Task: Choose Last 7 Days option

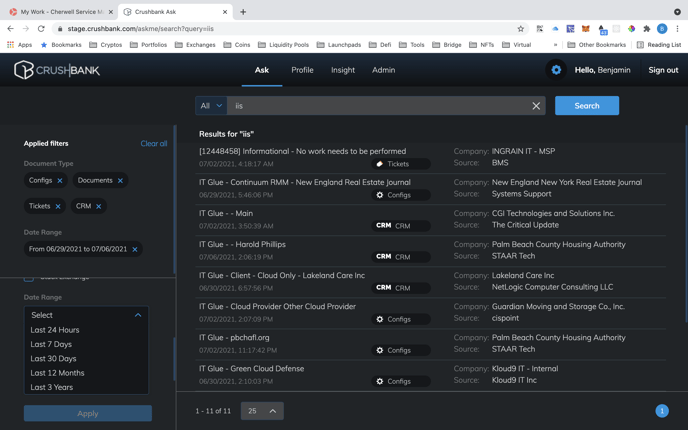Action: click(x=51, y=344)
